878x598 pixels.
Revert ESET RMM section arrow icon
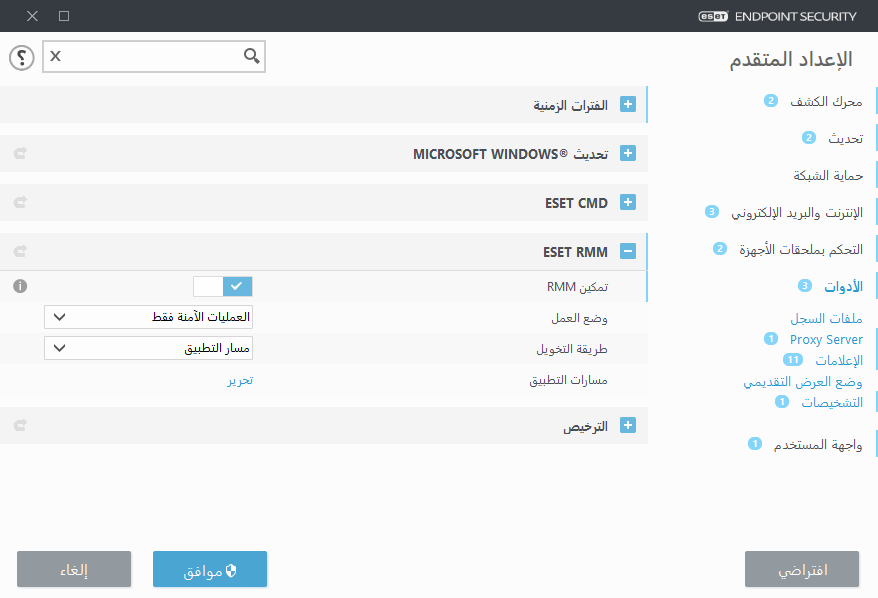(21, 251)
